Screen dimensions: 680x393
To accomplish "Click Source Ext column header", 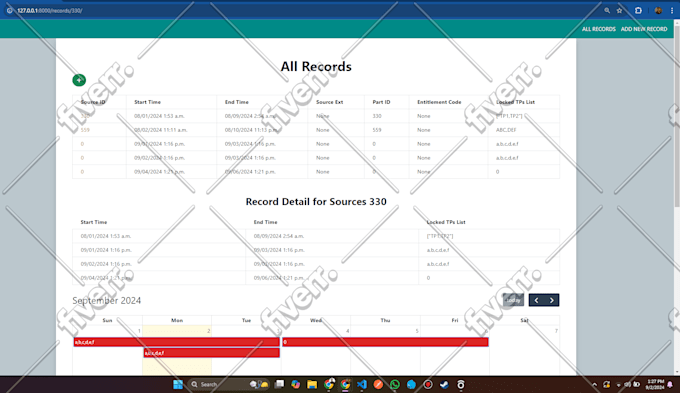I will (330, 102).
